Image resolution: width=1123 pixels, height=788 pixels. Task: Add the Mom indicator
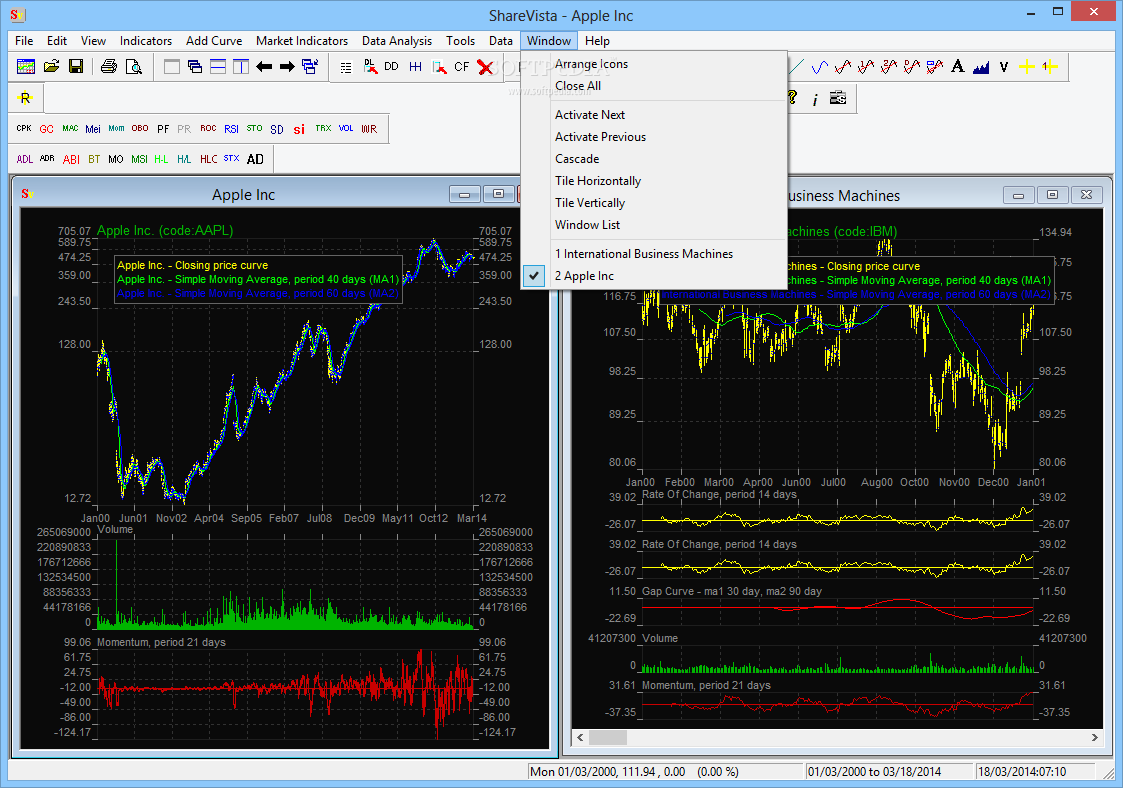click(x=116, y=128)
